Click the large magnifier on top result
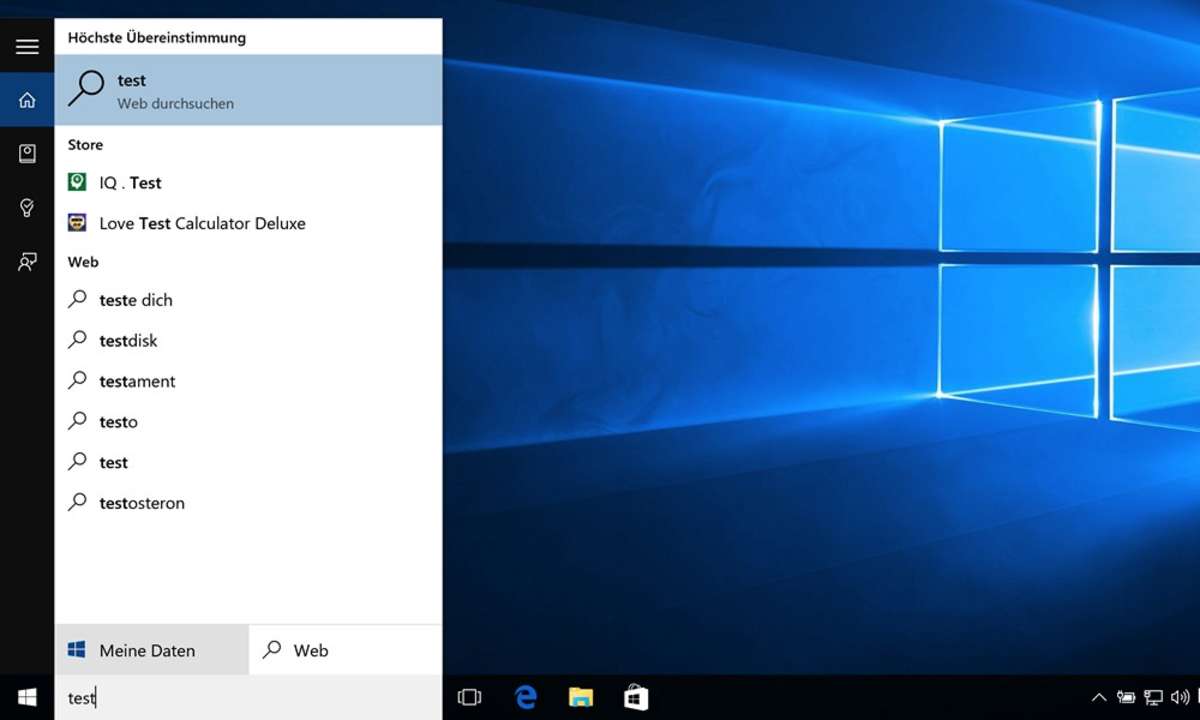Image resolution: width=1200 pixels, height=720 pixels. (x=85, y=89)
